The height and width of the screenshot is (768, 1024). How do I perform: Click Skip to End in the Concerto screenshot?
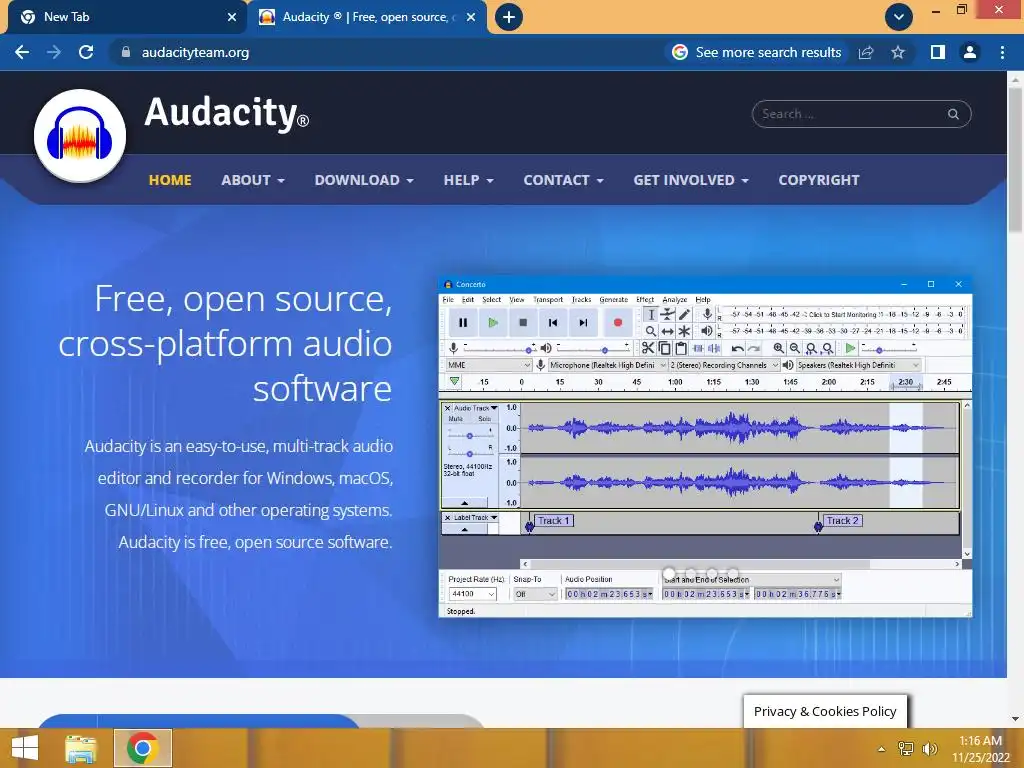pyautogui.click(x=583, y=323)
